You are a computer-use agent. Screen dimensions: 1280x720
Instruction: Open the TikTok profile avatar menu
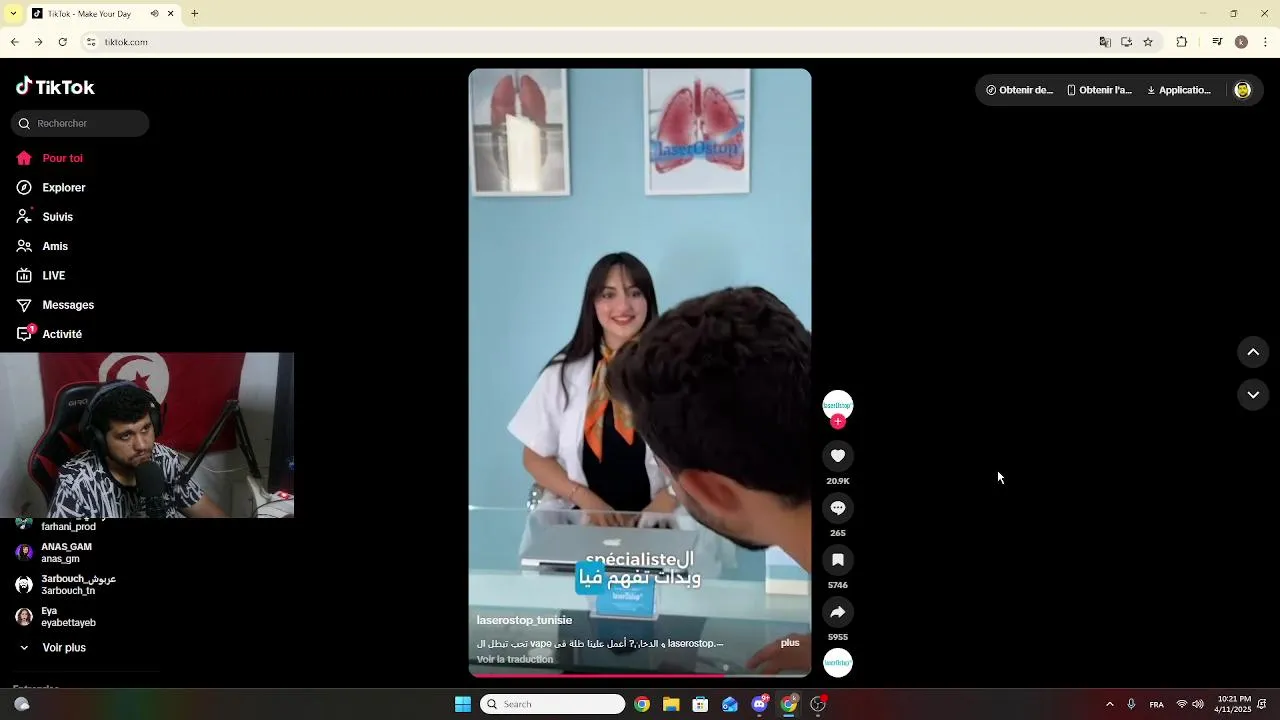[1243, 90]
